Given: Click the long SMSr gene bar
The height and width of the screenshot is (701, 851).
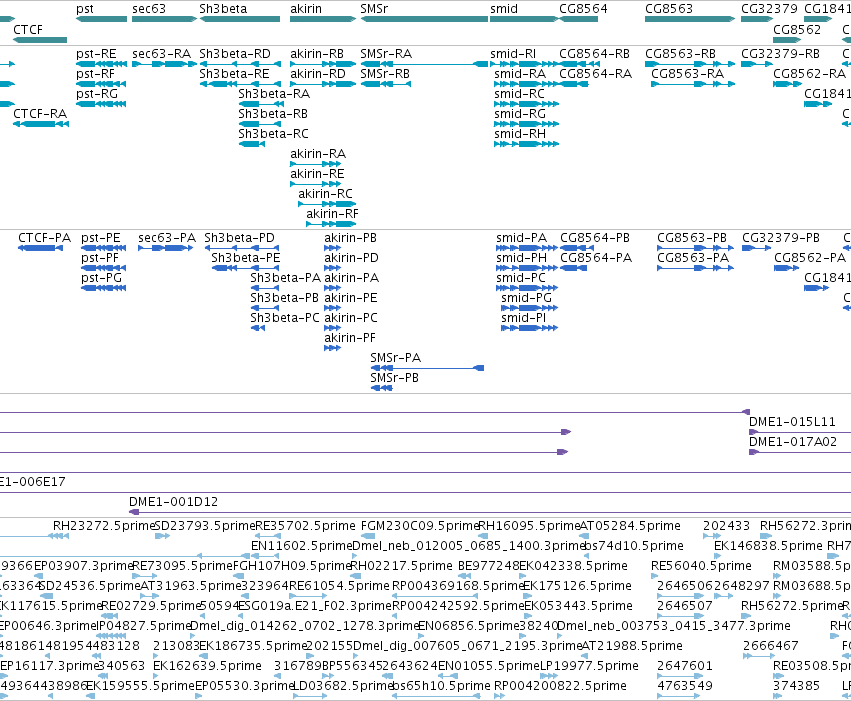Looking at the screenshot, I should (424, 19).
